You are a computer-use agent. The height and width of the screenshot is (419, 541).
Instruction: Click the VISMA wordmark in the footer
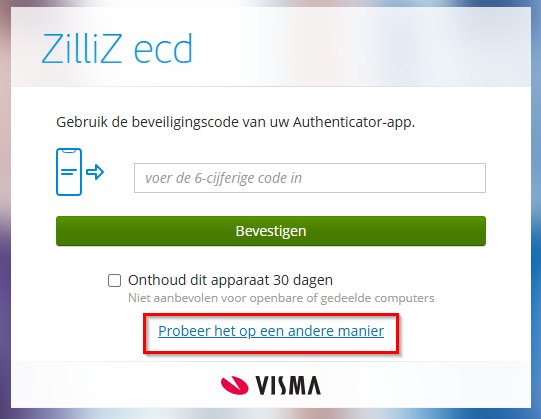pyautogui.click(x=288, y=385)
